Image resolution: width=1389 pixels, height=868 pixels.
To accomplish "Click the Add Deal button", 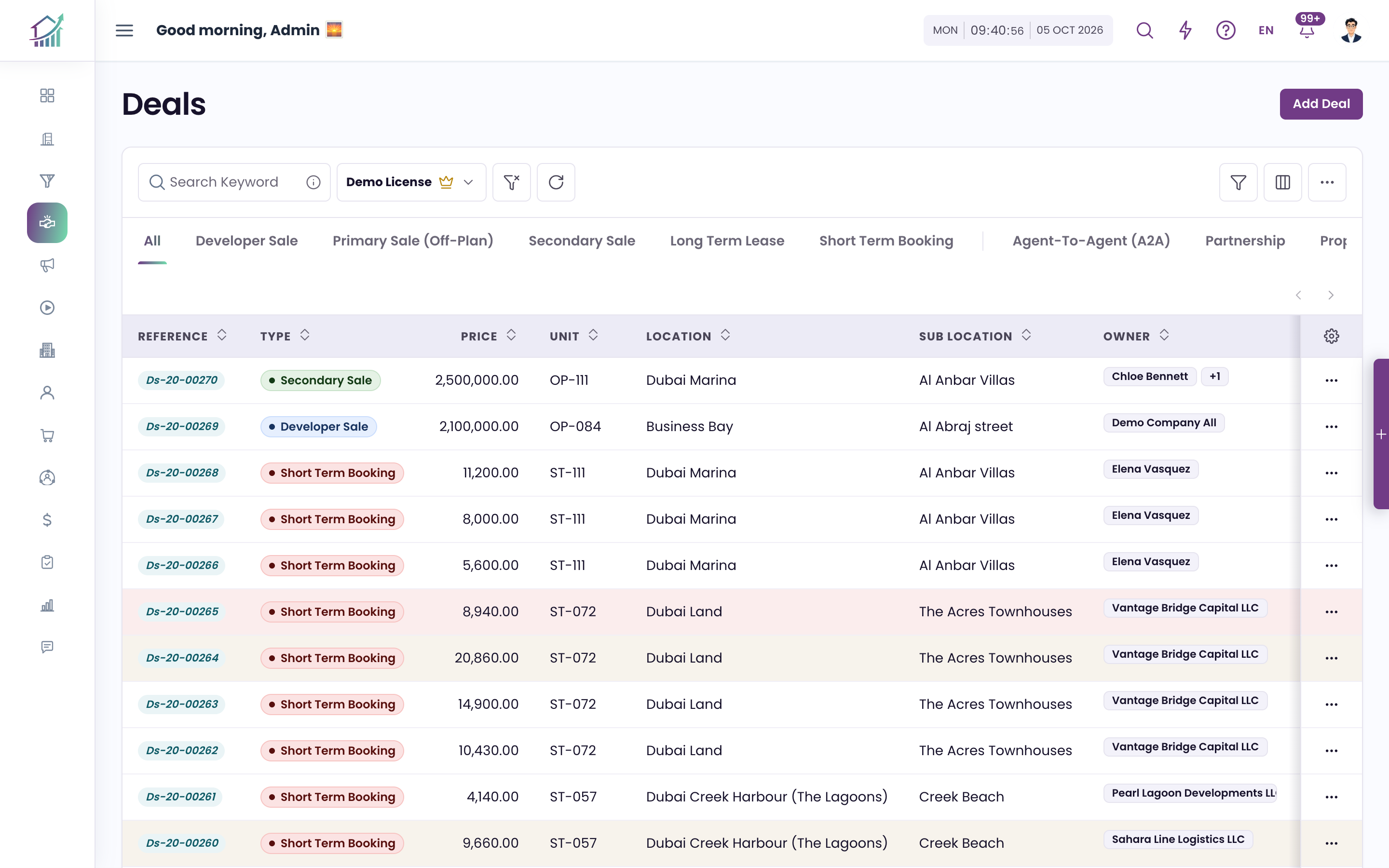I will pyautogui.click(x=1321, y=104).
